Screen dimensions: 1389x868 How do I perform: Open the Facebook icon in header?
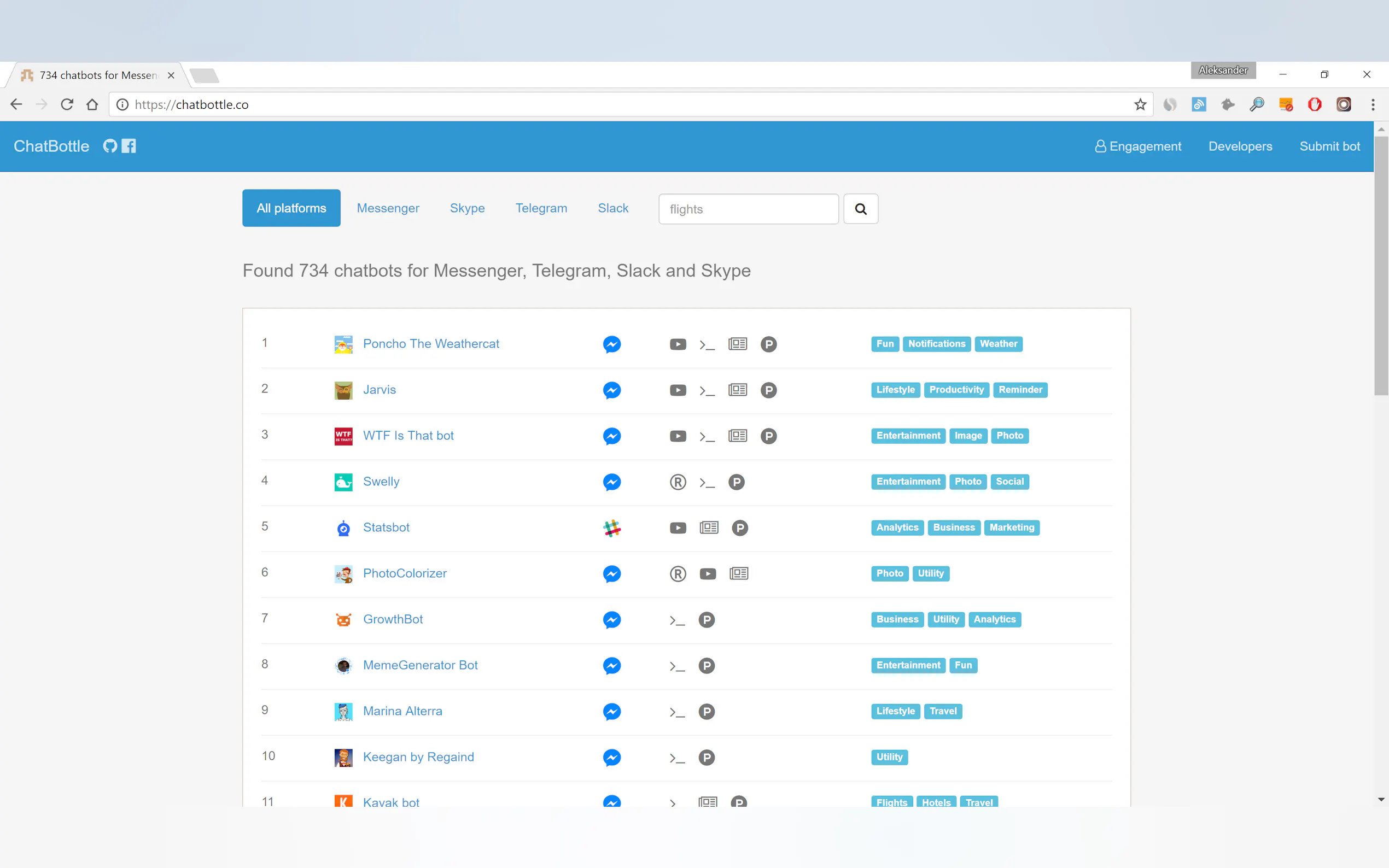pos(129,146)
